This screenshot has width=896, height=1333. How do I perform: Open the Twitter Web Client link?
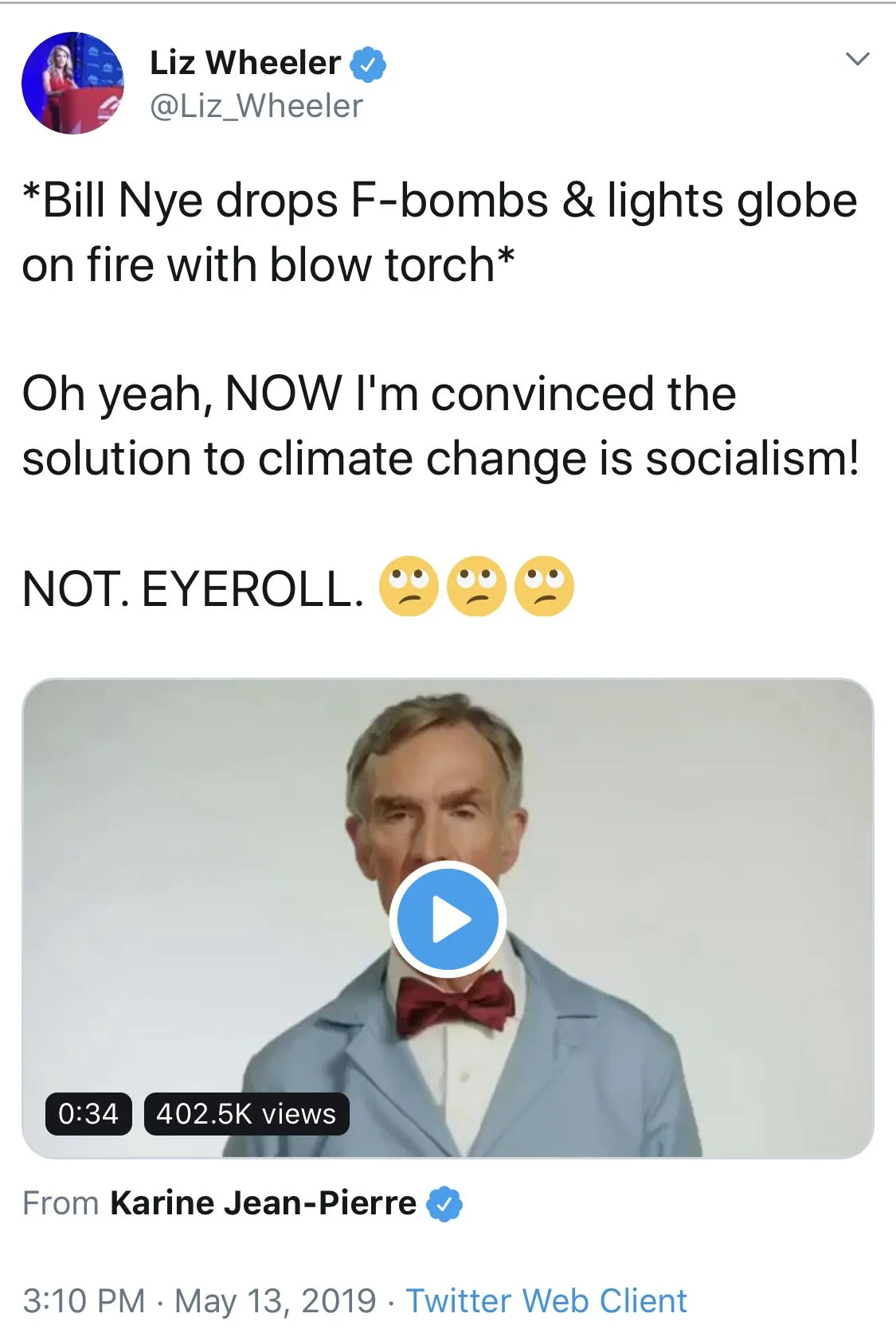[546, 1300]
